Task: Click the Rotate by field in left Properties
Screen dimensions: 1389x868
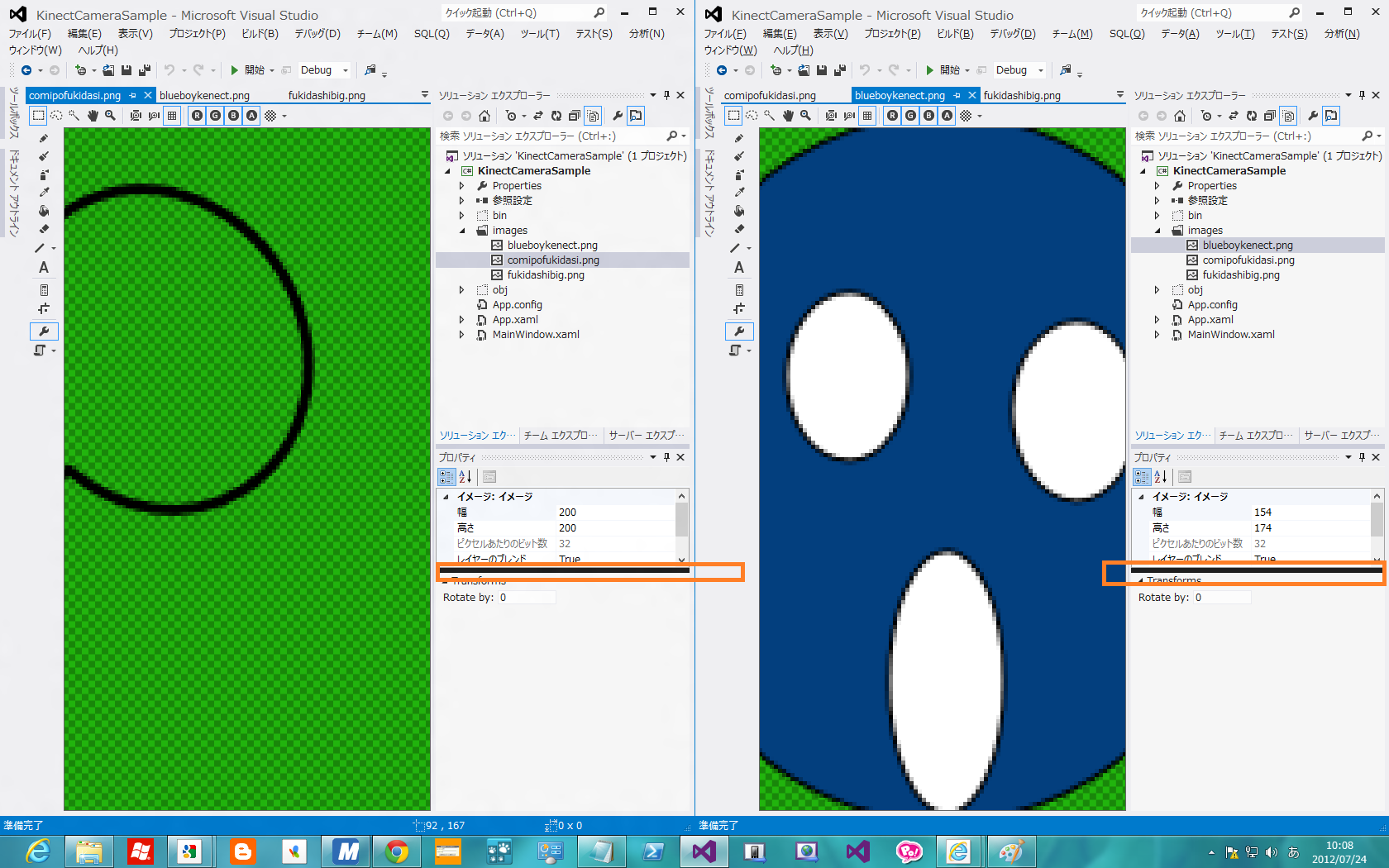Action: [527, 598]
